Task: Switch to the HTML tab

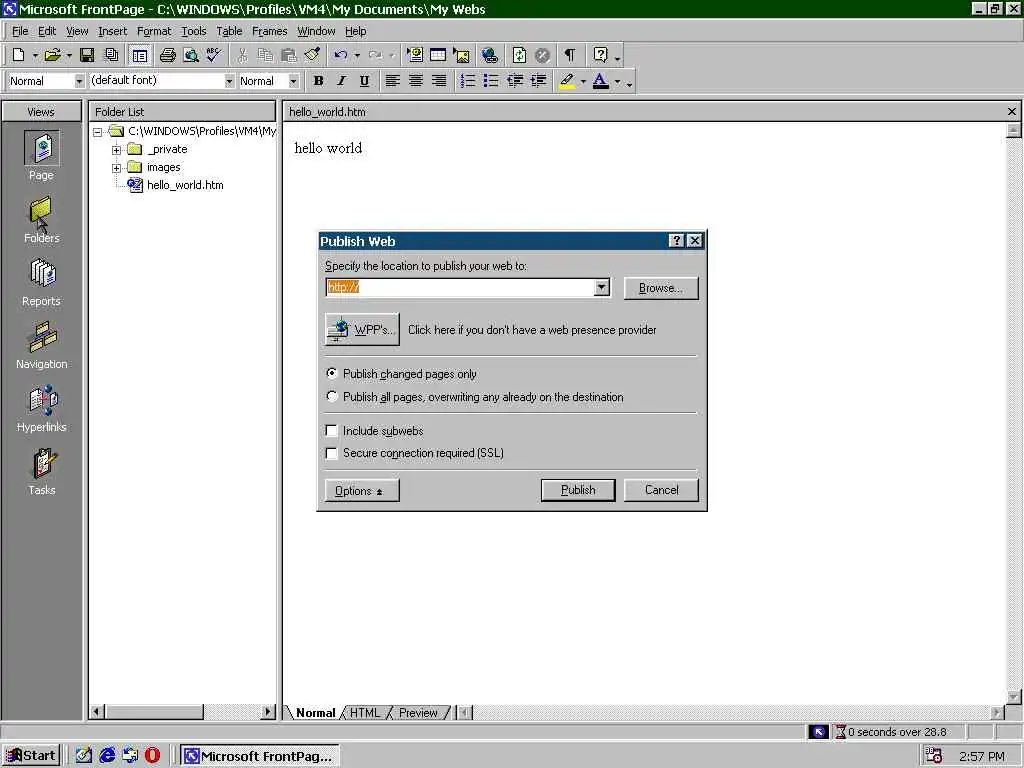Action: coord(364,712)
